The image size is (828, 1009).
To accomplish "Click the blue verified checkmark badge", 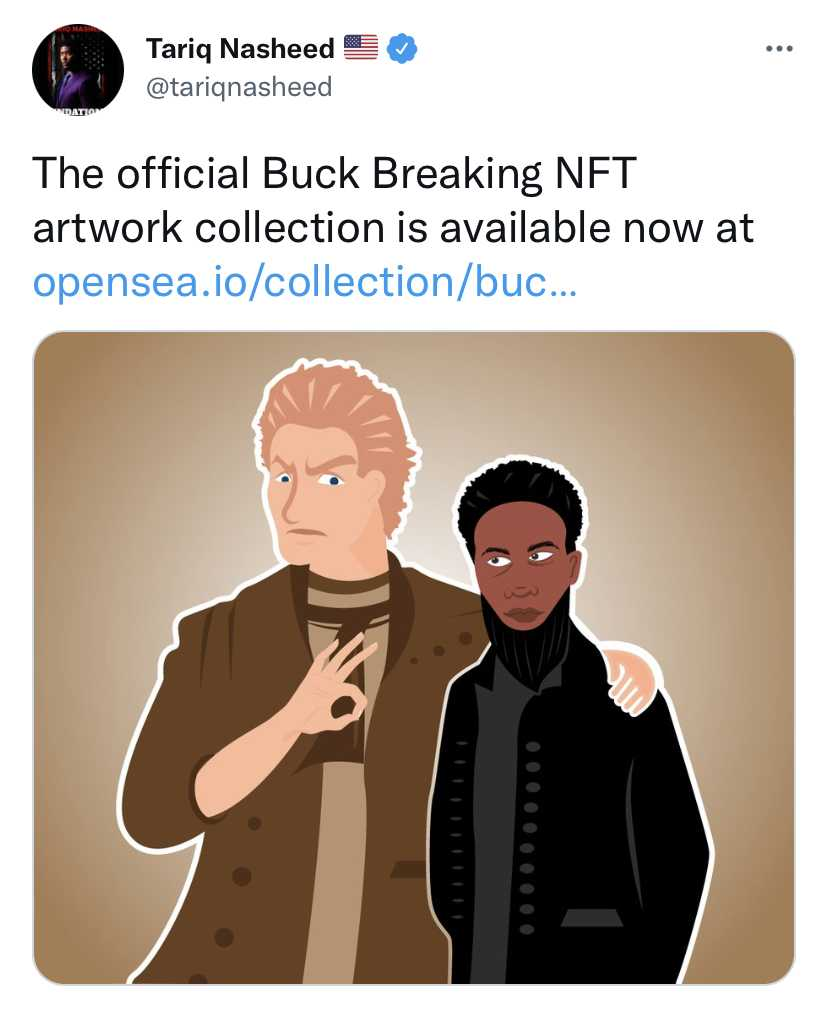I will click(x=402, y=48).
